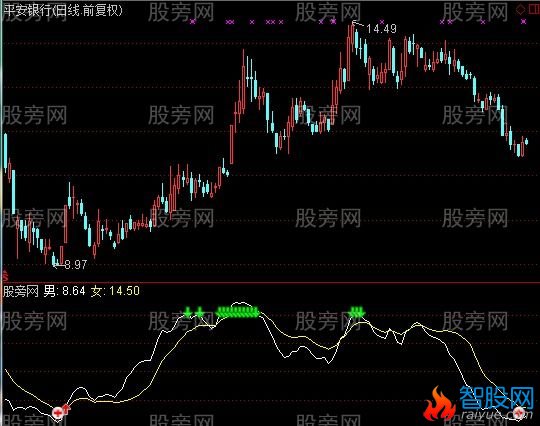Click the long cluster of green down arrows

point(238,312)
